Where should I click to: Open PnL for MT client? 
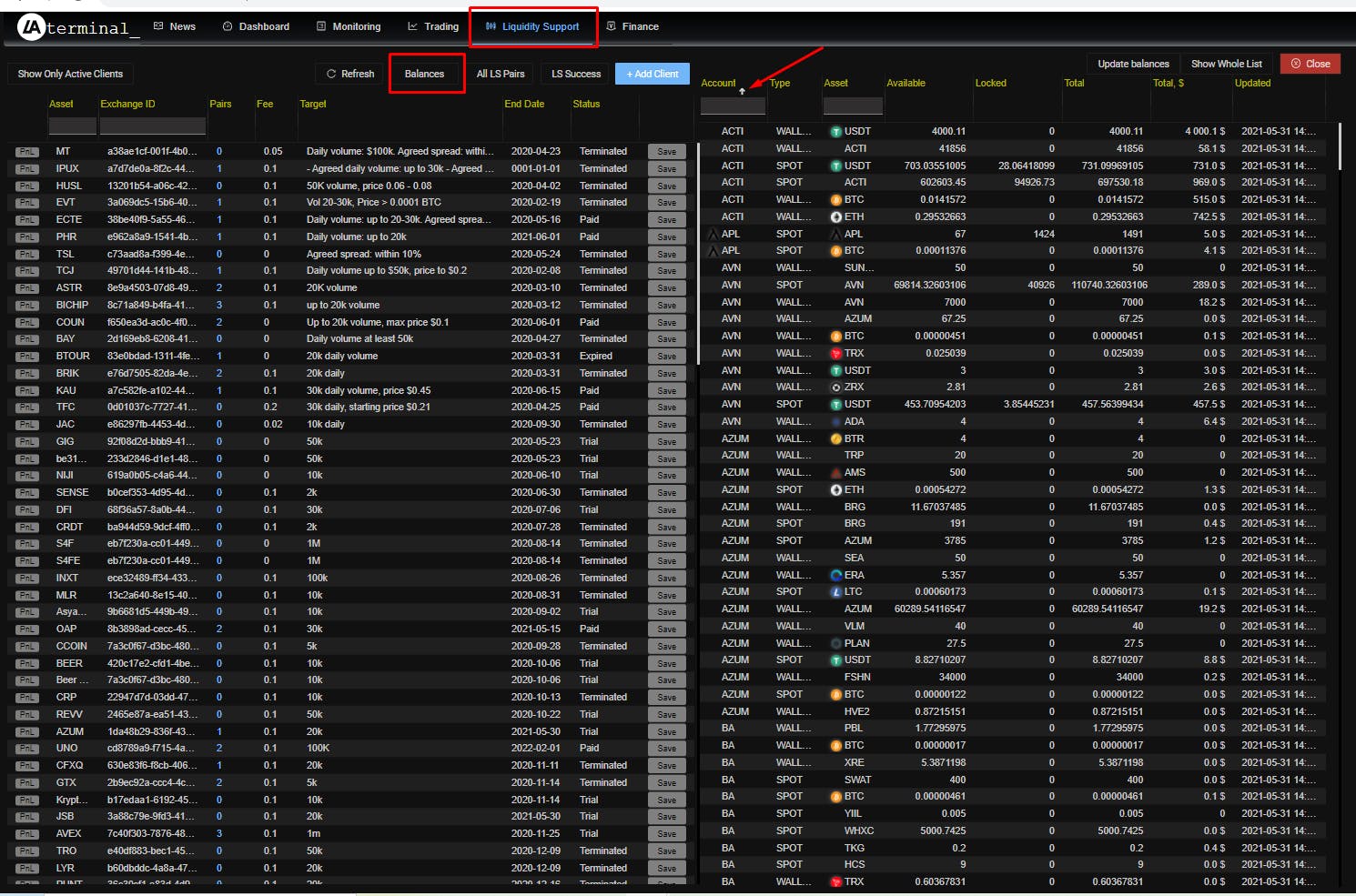[27, 152]
